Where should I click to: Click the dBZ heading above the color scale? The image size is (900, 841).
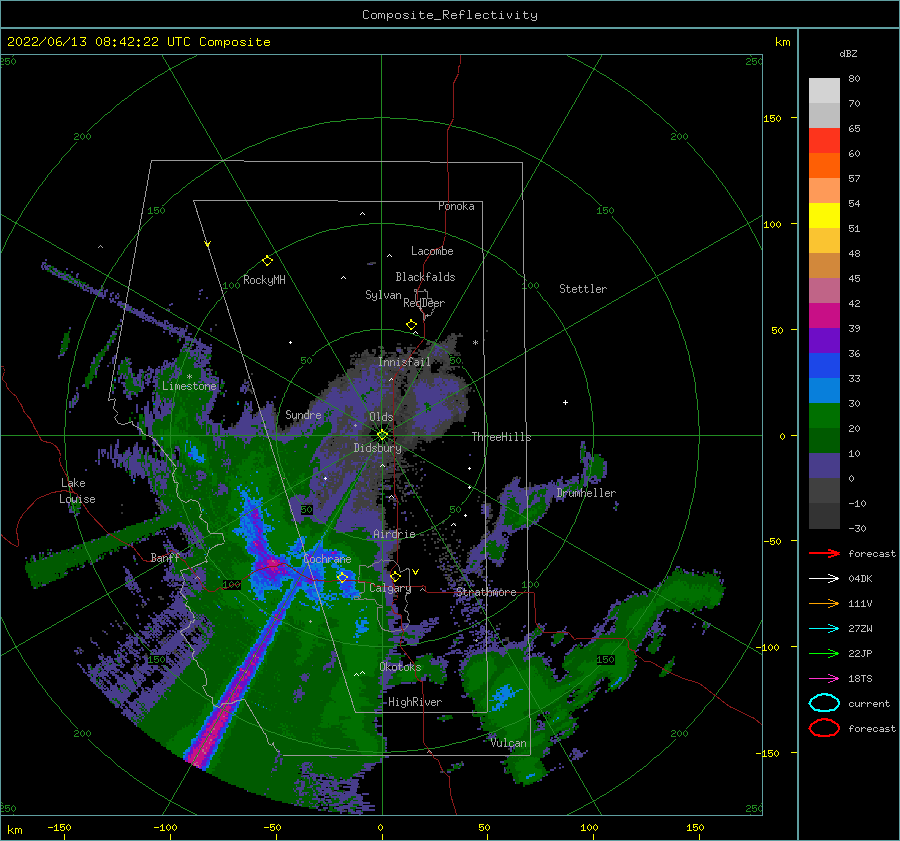coord(848,53)
